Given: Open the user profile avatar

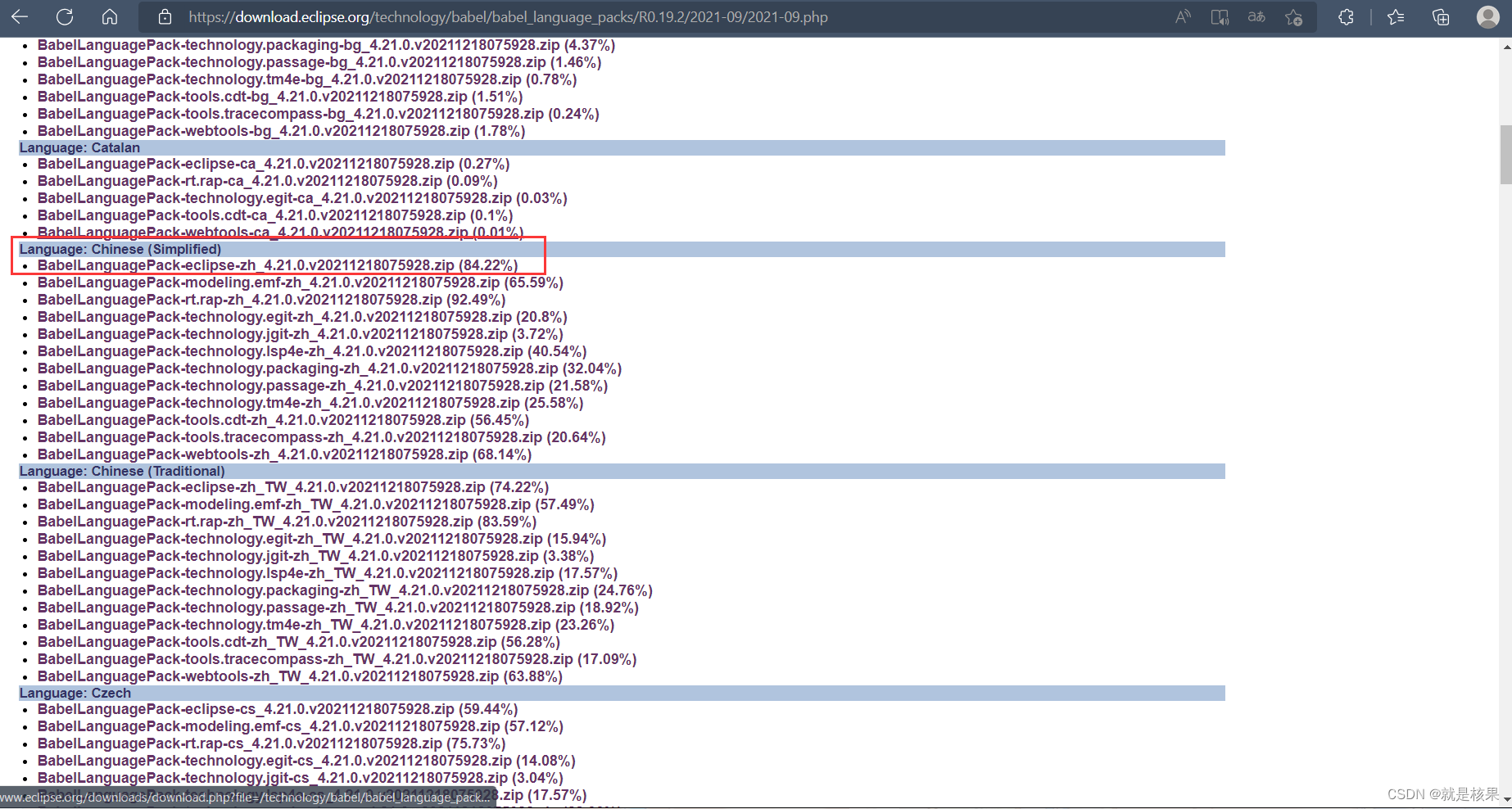Looking at the screenshot, I should click(1487, 17).
